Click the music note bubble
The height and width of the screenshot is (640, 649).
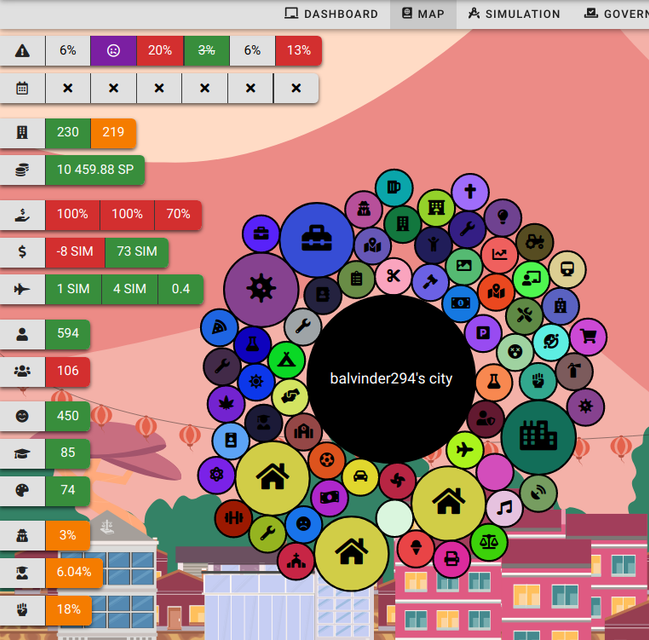[x=504, y=507]
